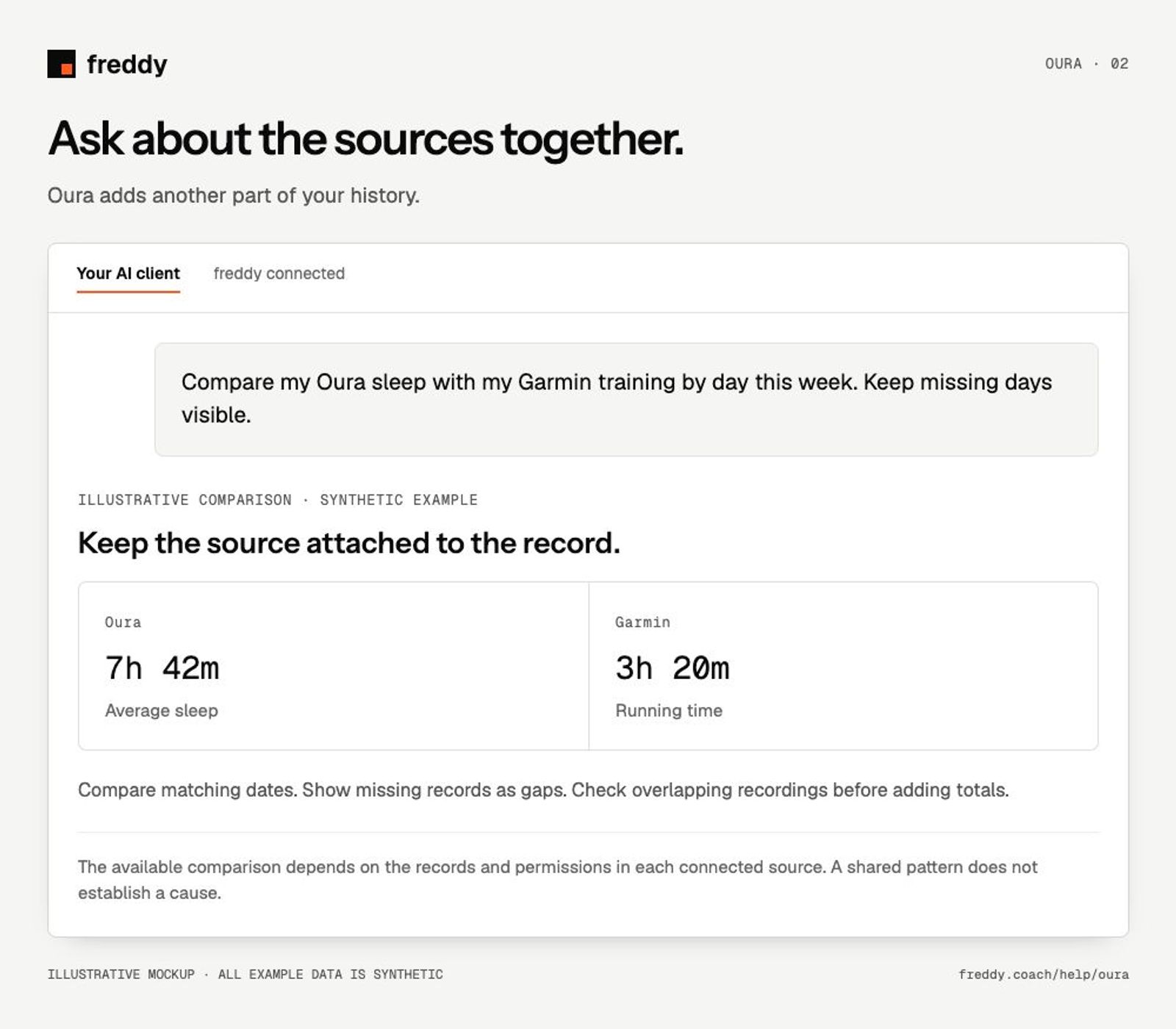This screenshot has width=1176, height=1029.
Task: Click the Keep the source attached heading
Action: (349, 543)
